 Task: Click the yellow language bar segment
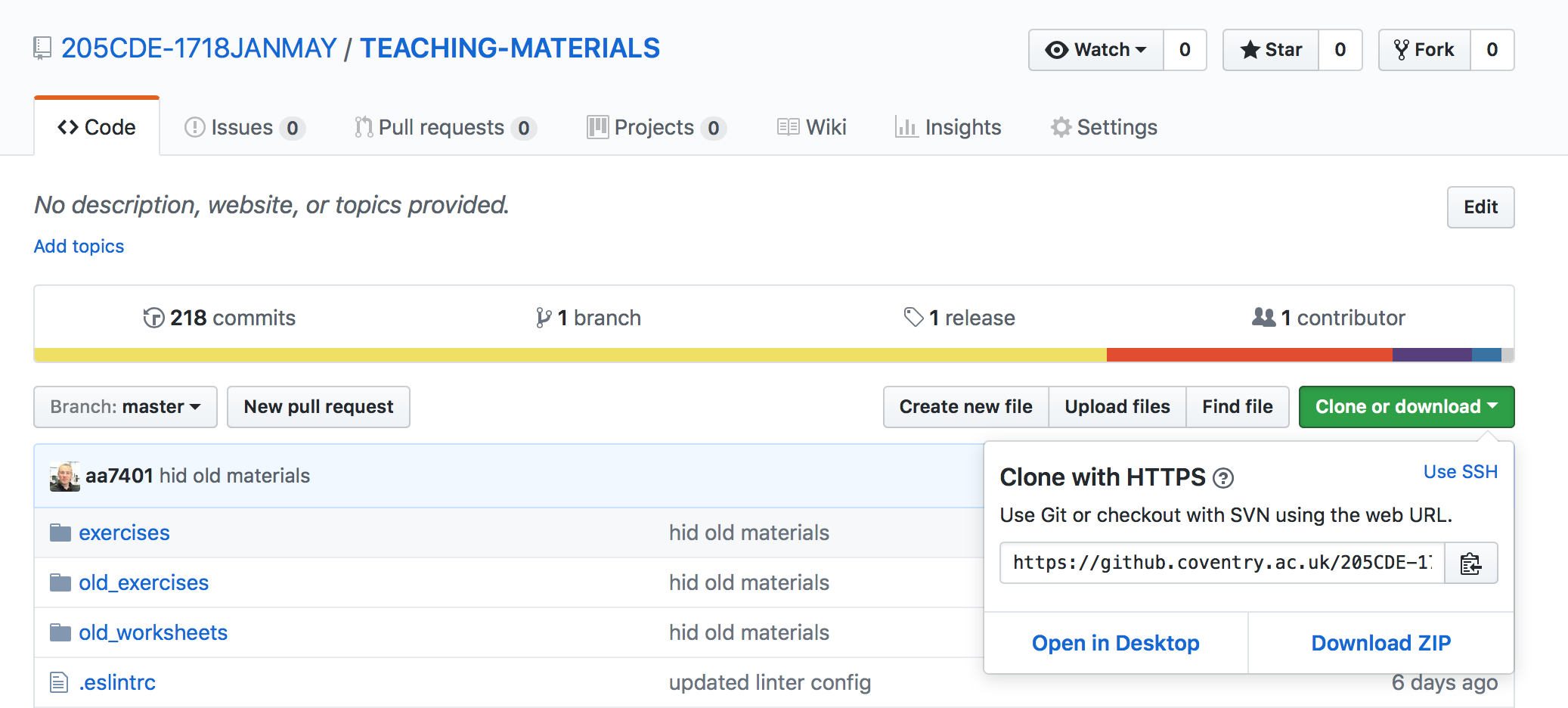pyautogui.click(x=571, y=355)
